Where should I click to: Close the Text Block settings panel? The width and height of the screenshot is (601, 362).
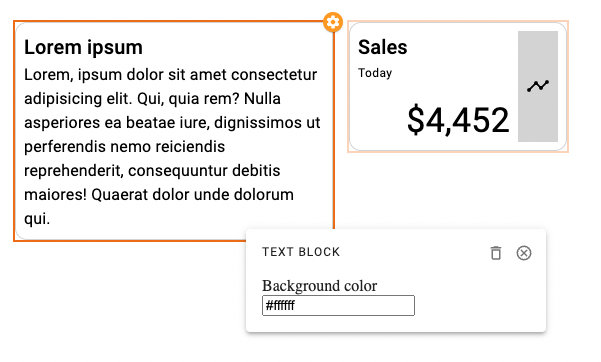click(524, 253)
